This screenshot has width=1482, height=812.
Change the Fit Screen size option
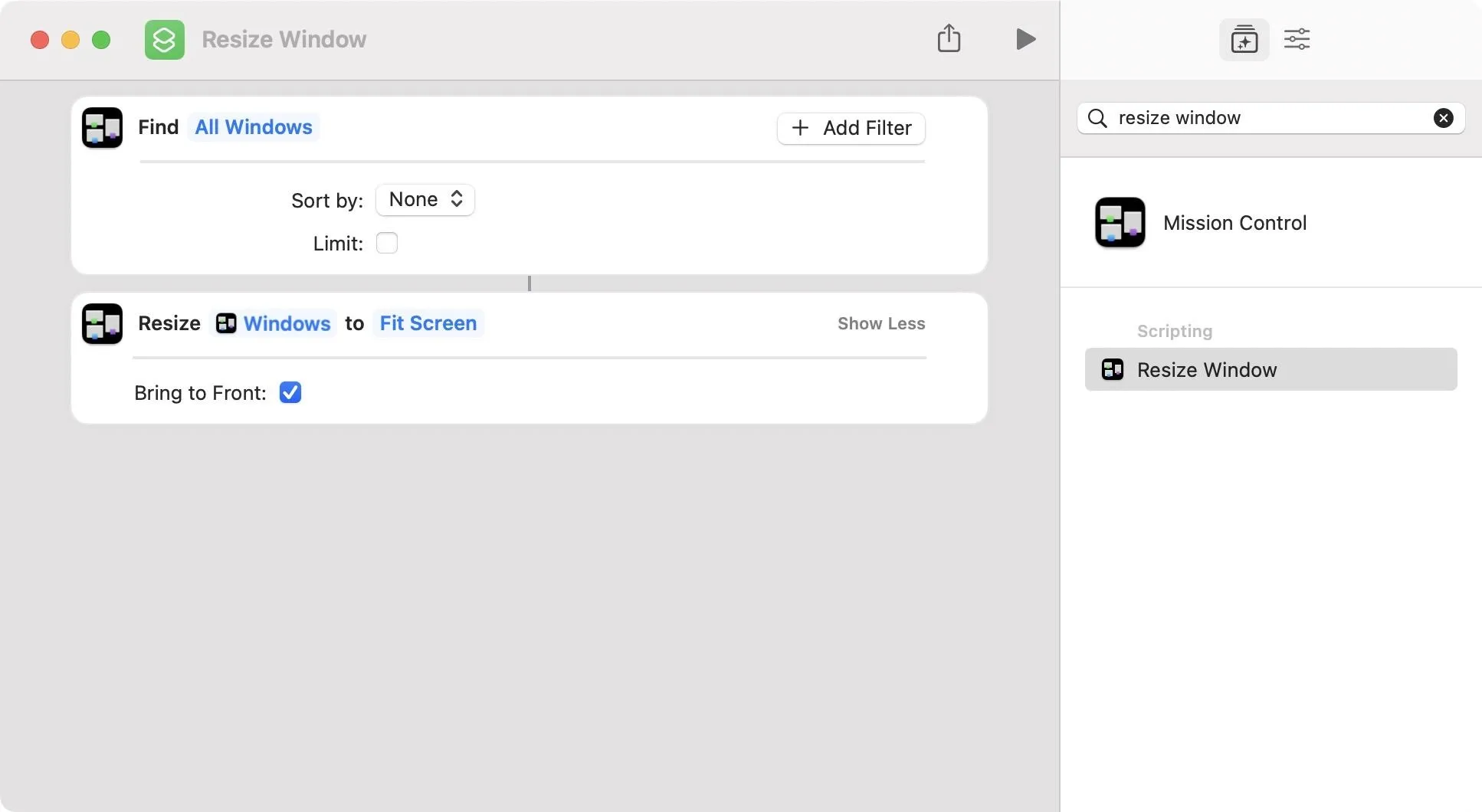point(428,323)
